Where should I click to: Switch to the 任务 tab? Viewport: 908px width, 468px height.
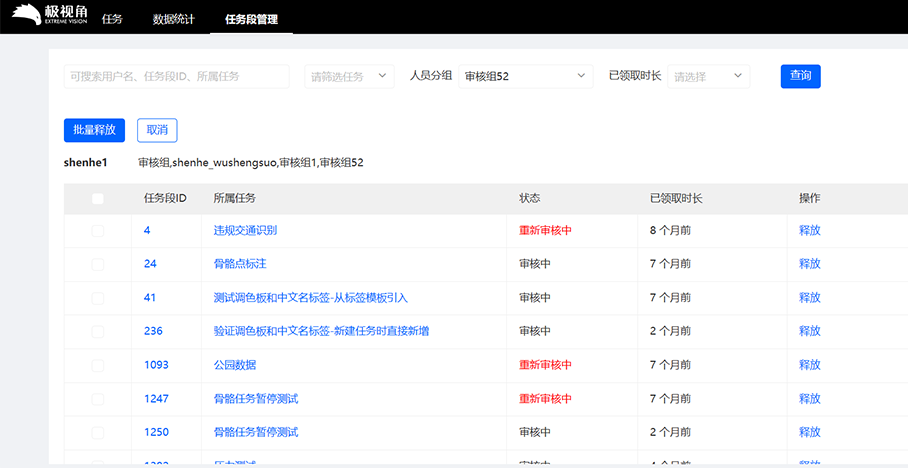coord(112,19)
